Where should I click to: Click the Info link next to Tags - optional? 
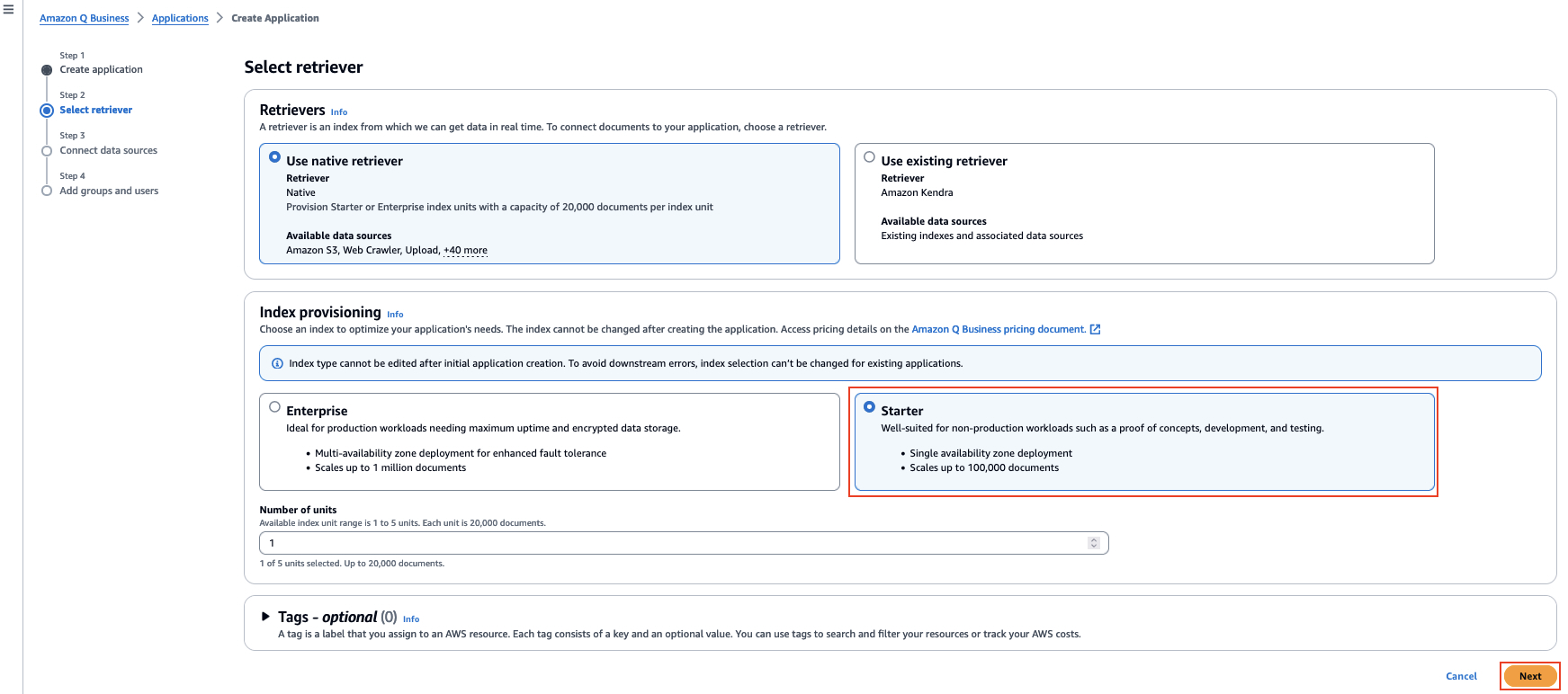pos(411,619)
